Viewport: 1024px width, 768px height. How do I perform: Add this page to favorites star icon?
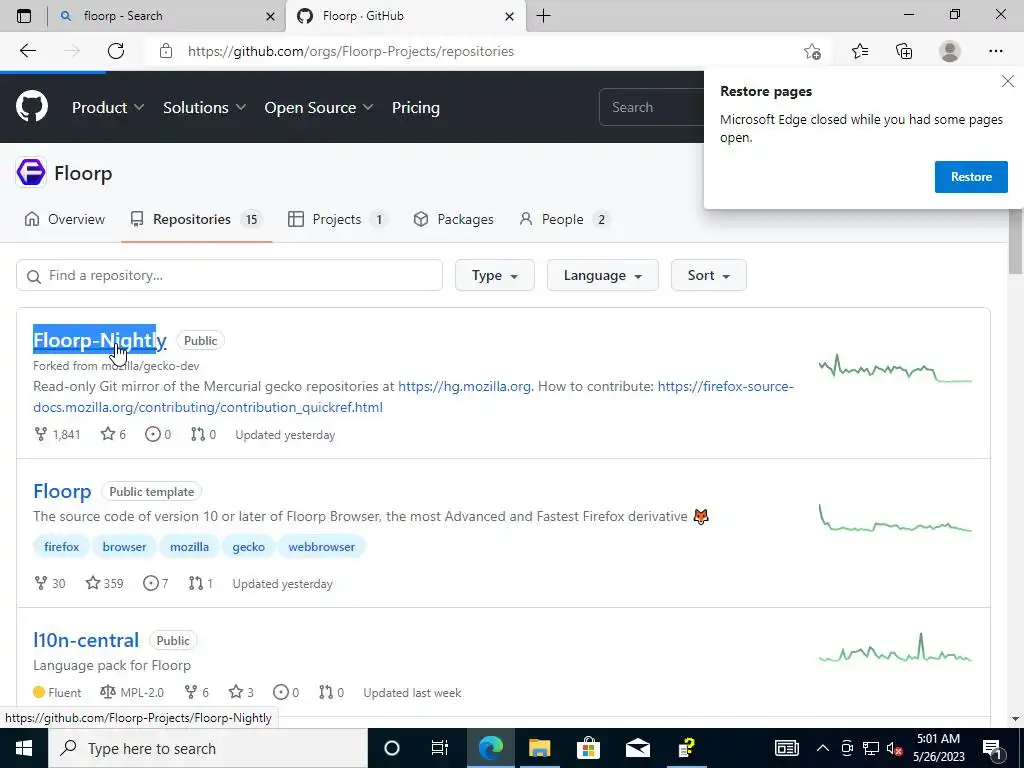pos(812,51)
